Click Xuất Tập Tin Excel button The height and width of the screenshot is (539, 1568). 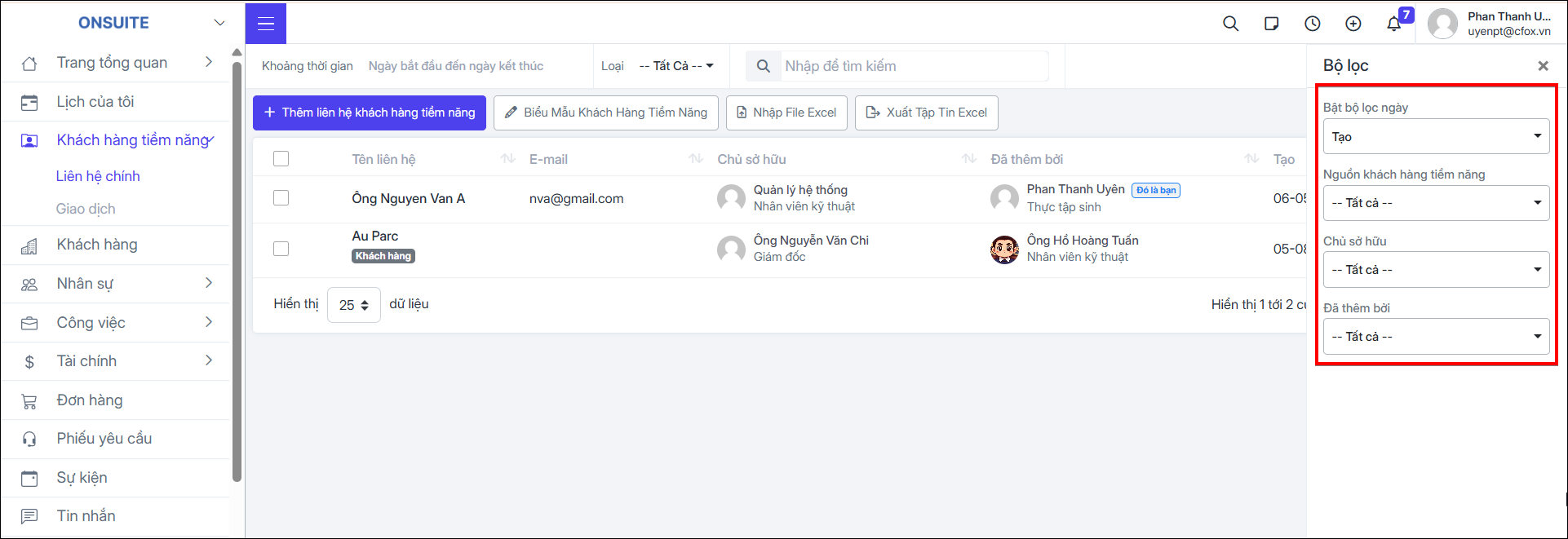927,113
